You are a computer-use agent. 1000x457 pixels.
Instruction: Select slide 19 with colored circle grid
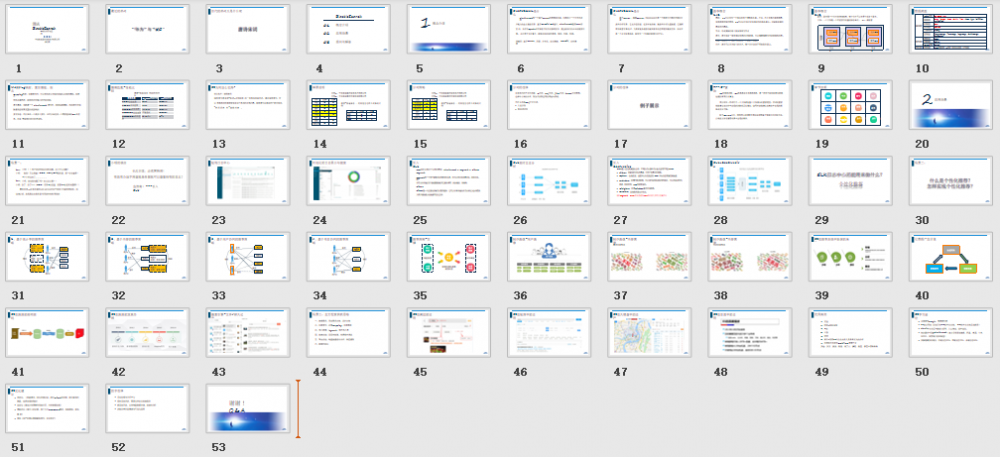tap(851, 105)
